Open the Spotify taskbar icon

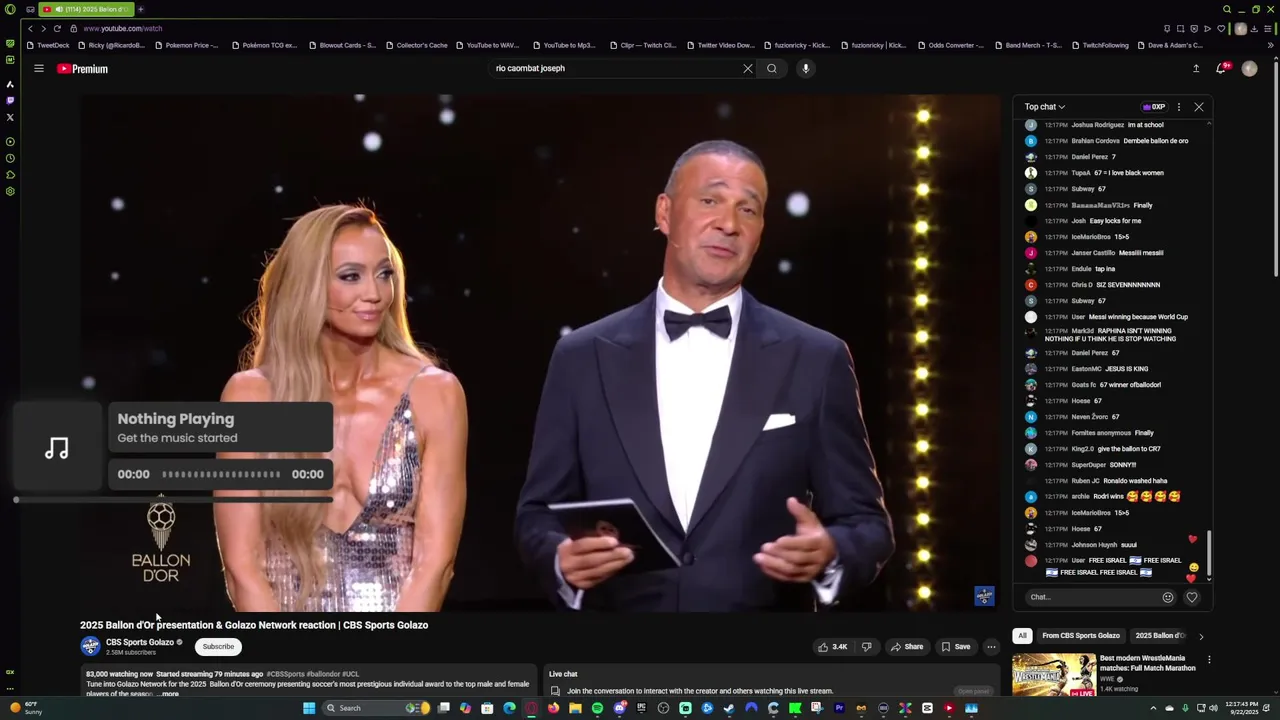tap(597, 708)
